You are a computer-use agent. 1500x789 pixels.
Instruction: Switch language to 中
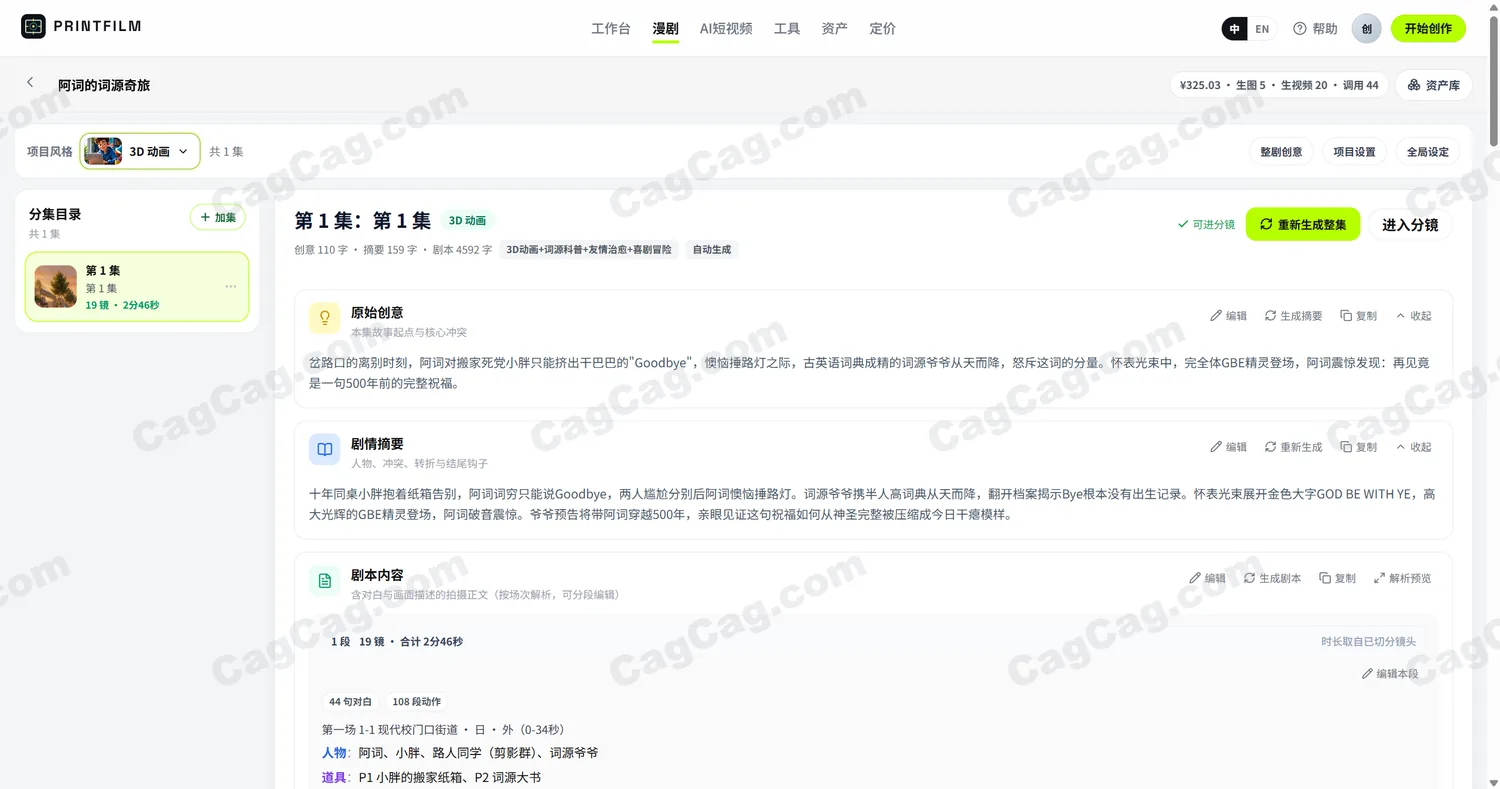[x=1235, y=29]
